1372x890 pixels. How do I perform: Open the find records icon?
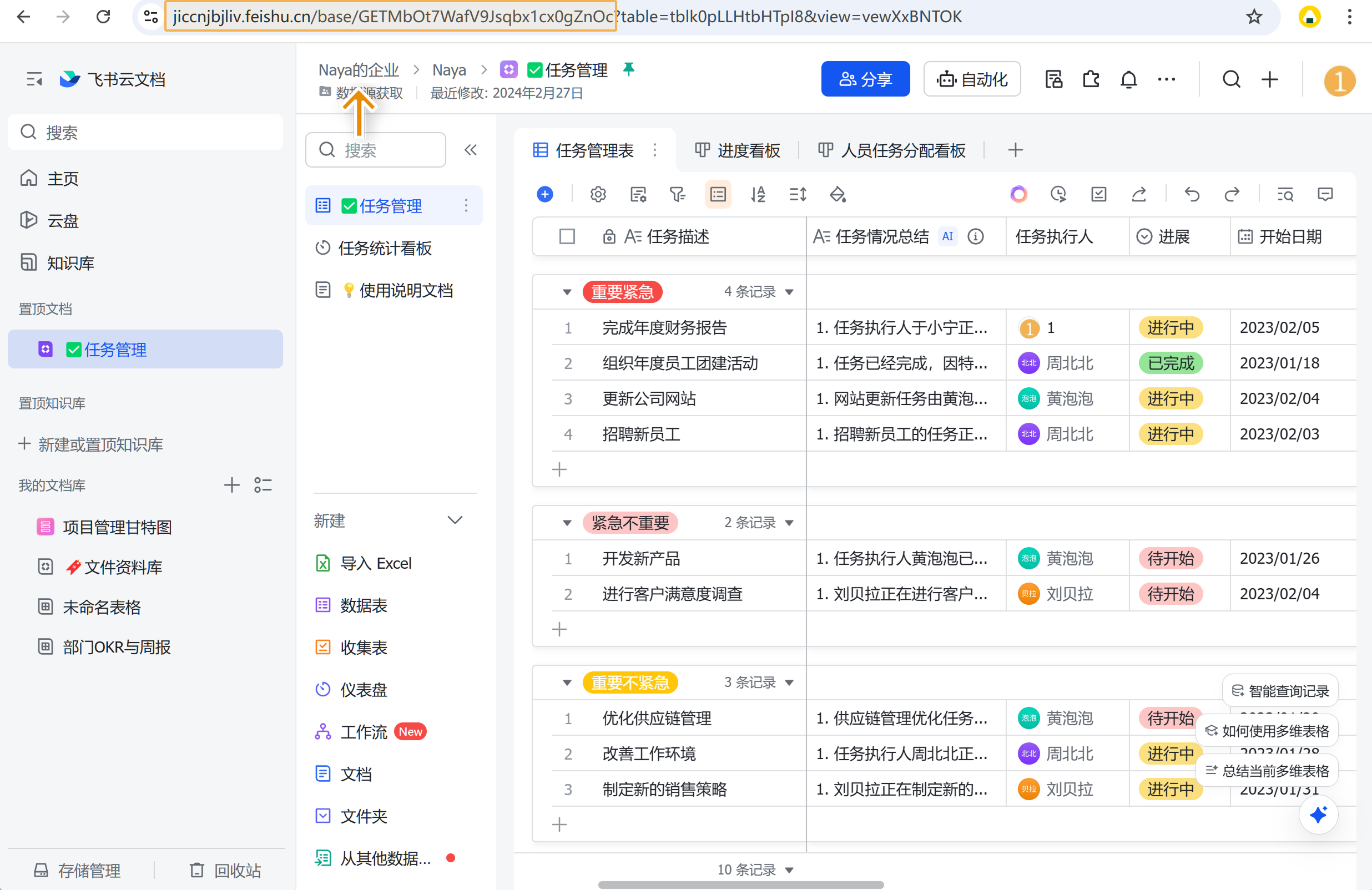tap(1285, 194)
